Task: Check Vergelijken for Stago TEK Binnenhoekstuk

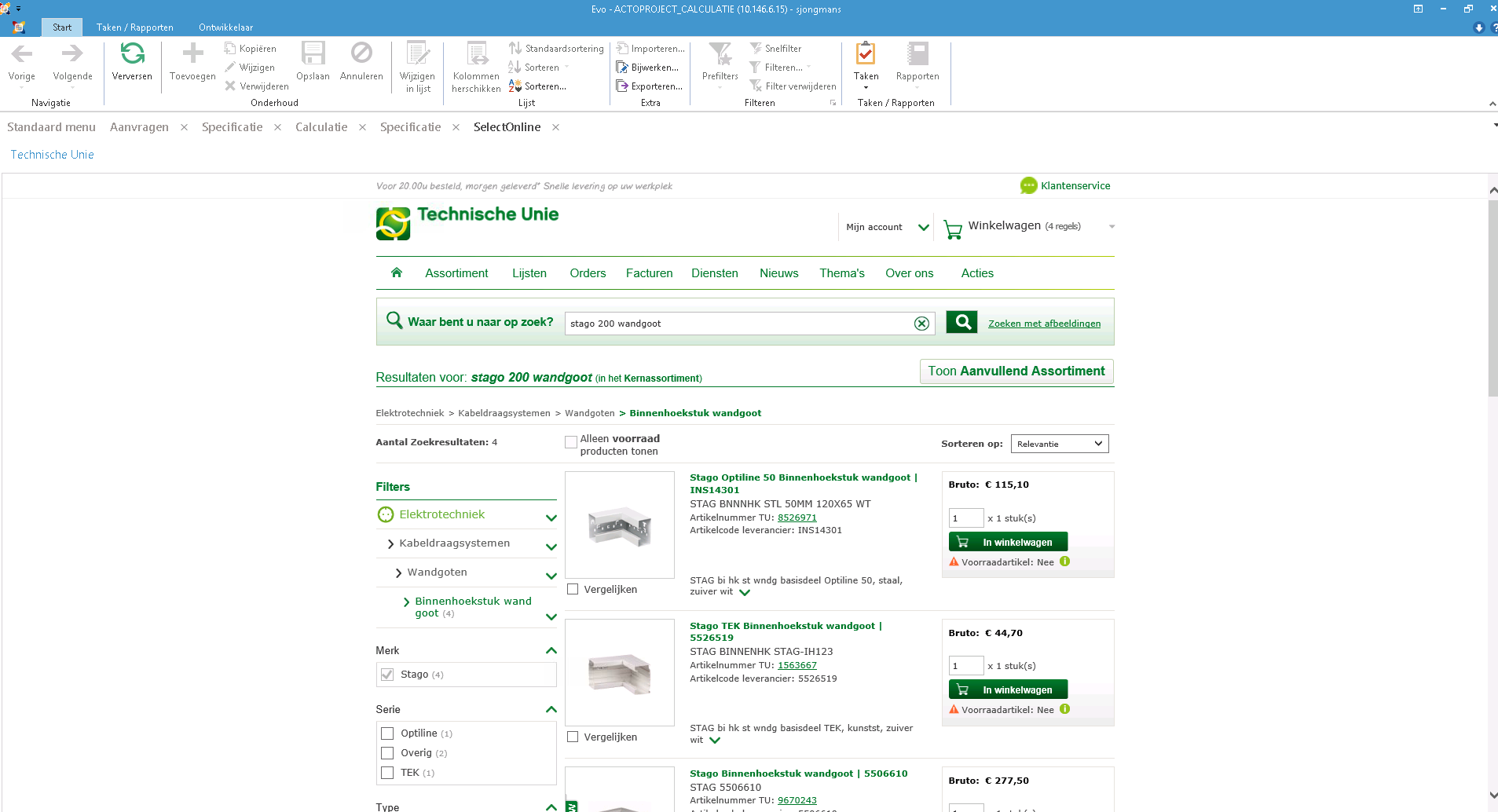Action: [573, 737]
